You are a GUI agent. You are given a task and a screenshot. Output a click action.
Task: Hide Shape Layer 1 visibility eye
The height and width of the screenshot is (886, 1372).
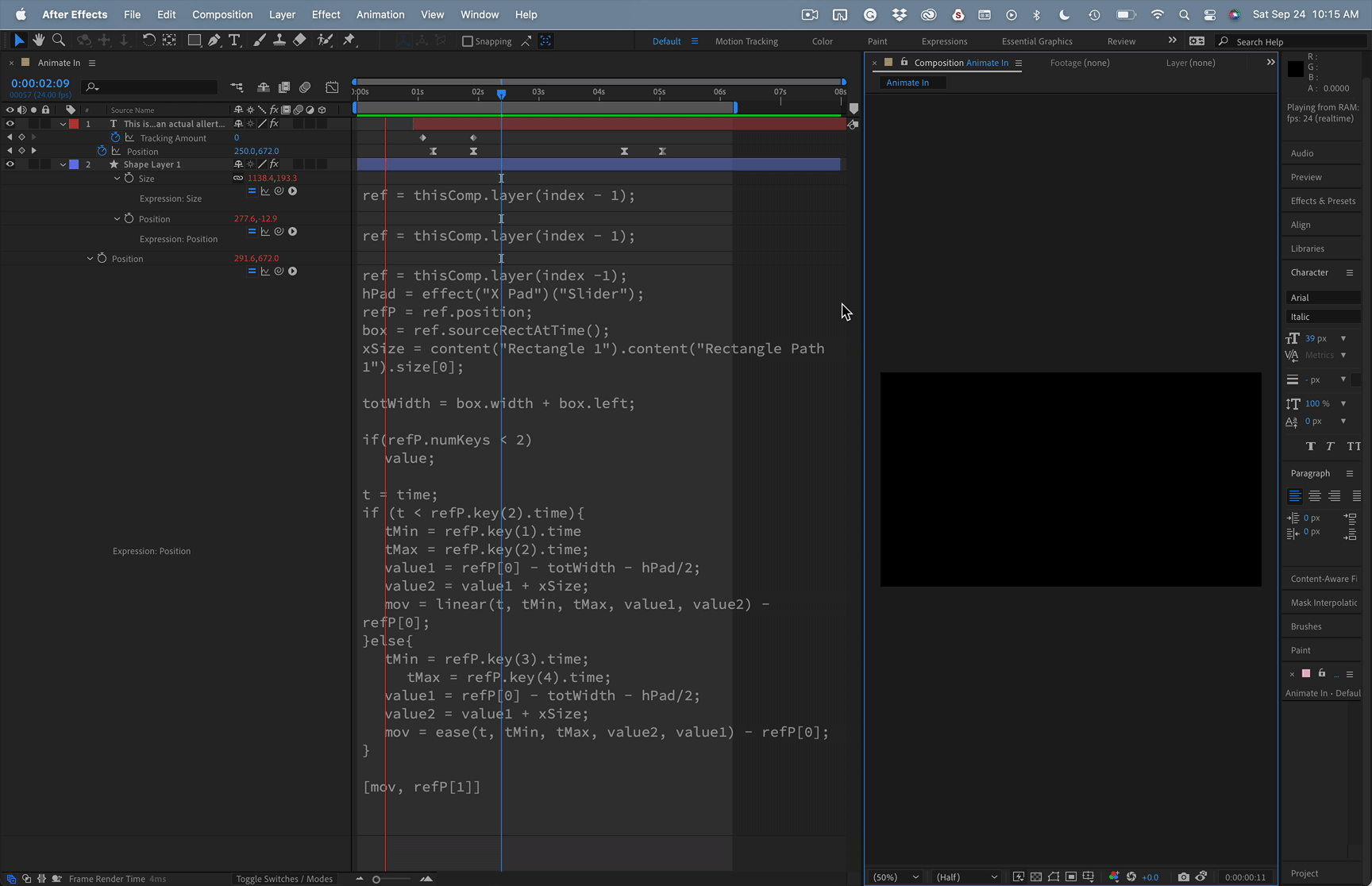[x=10, y=164]
